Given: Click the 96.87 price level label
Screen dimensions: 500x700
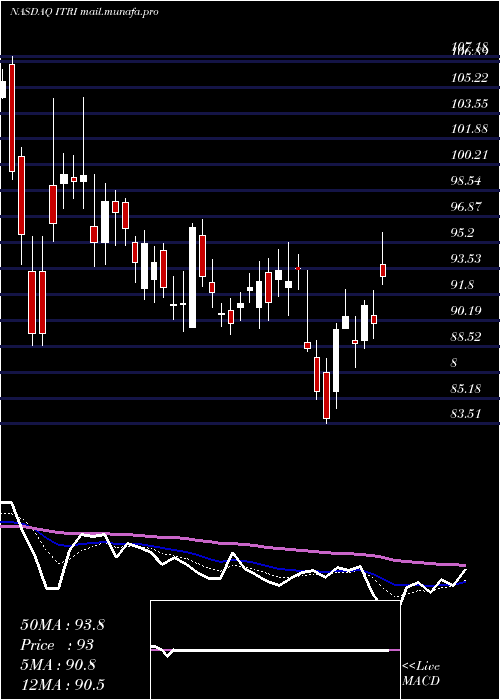Looking at the screenshot, I should 466,207.
